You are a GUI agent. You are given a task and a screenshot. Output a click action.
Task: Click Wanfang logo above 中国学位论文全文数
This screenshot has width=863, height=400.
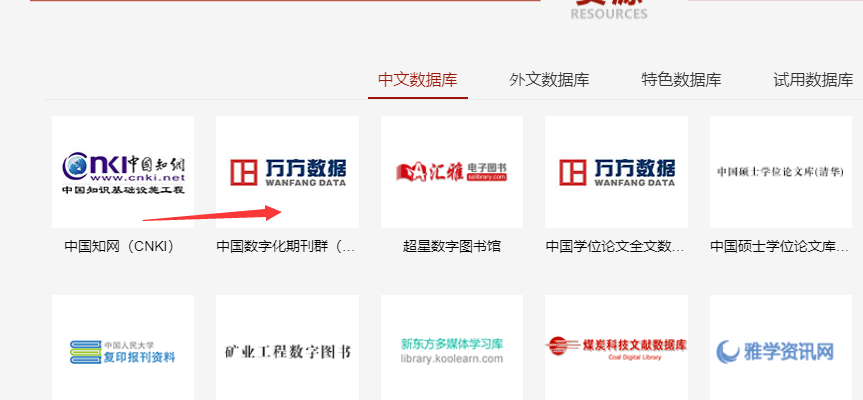tap(616, 172)
